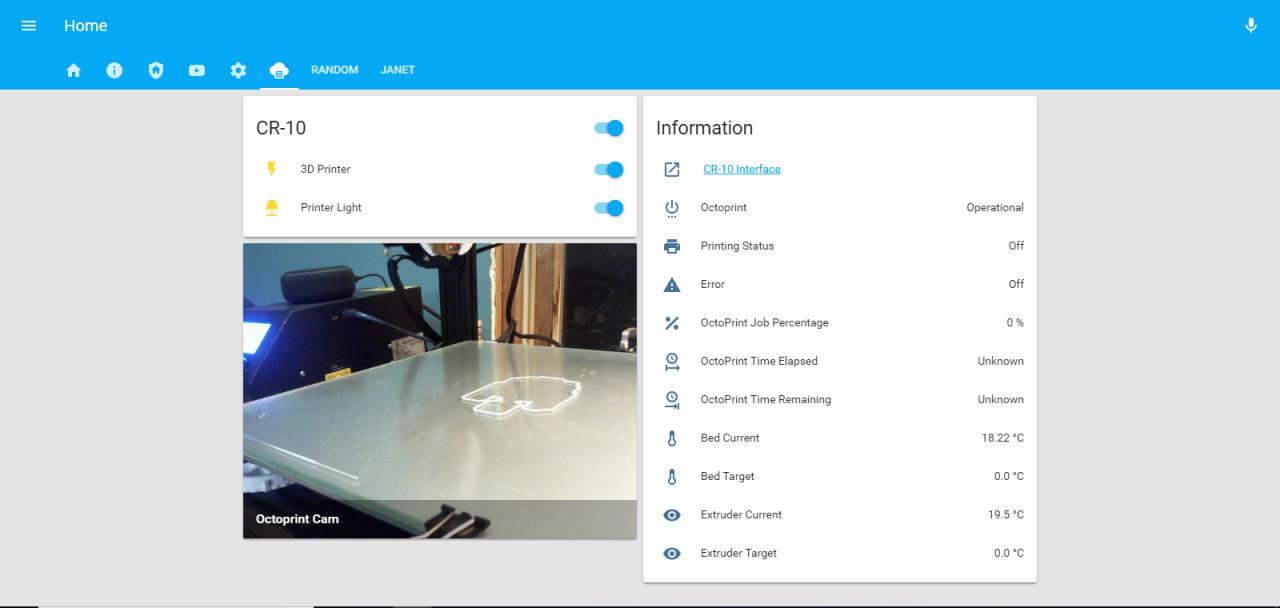Turn off the Printer Light switch
Image resolution: width=1280 pixels, height=608 pixels.
coord(609,208)
